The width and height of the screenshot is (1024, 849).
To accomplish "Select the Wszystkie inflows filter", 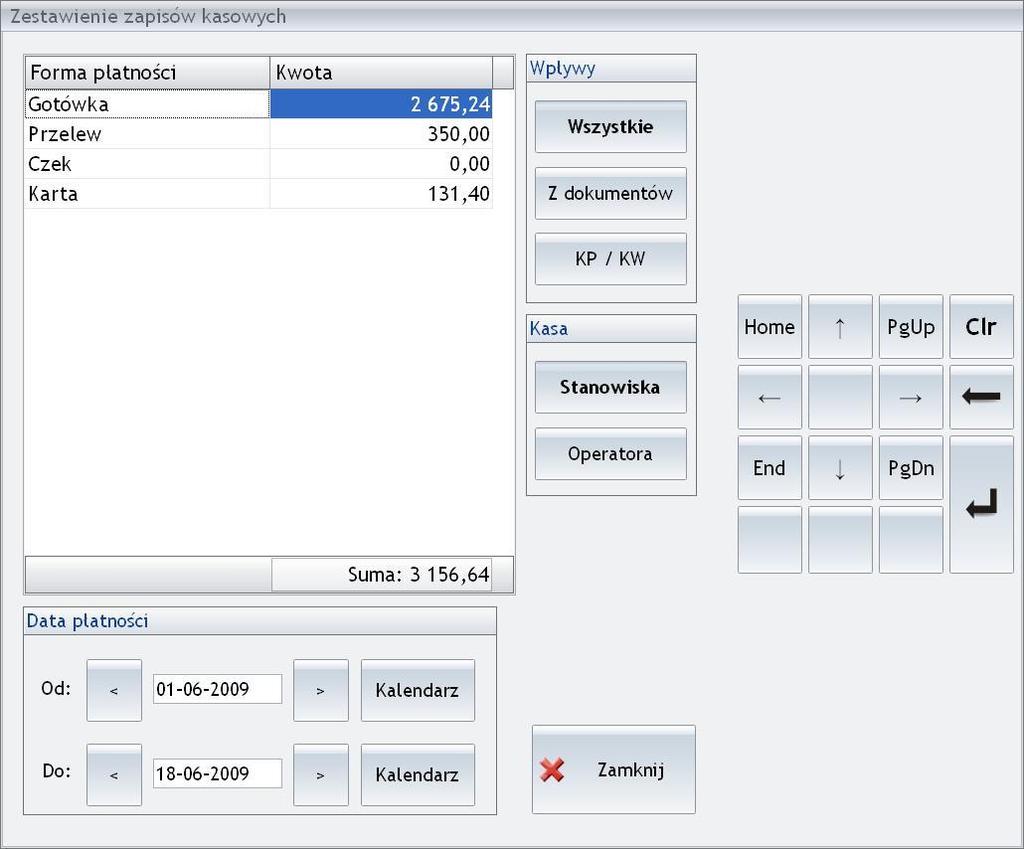I will click(611, 127).
